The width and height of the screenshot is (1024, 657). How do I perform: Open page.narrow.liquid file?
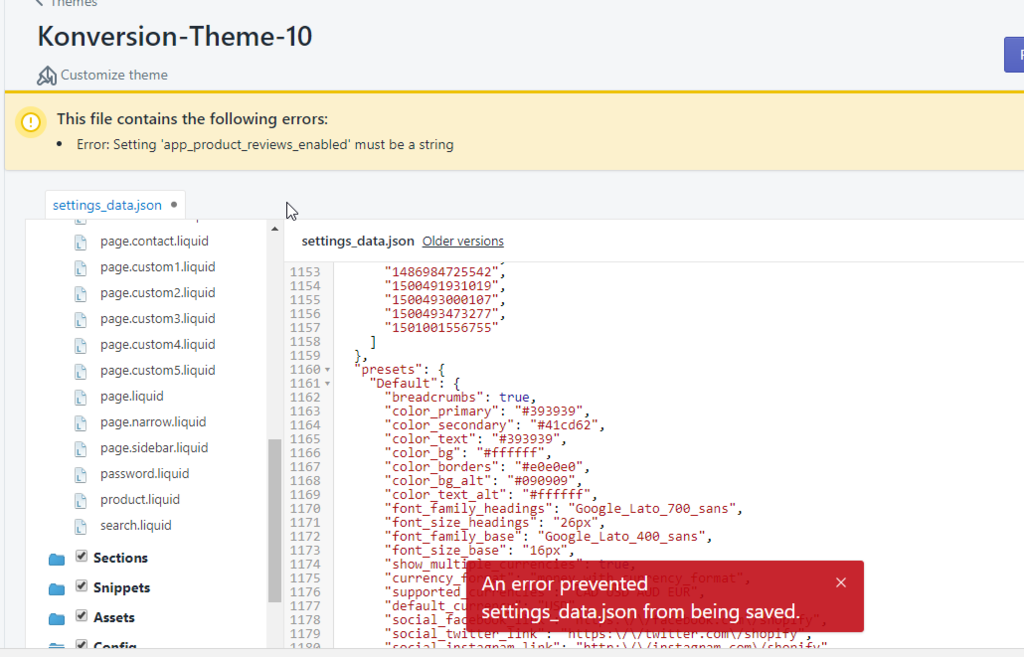(153, 422)
